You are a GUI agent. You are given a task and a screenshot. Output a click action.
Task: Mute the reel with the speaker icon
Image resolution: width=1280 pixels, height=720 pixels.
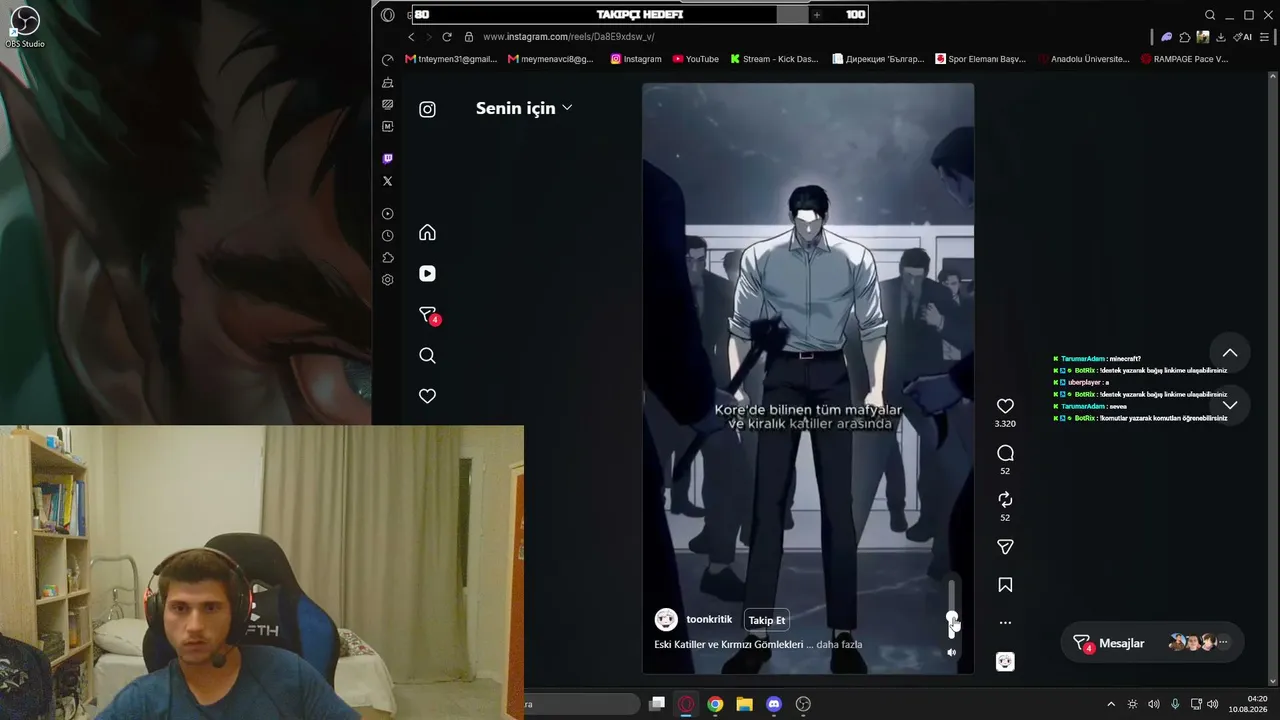pos(952,652)
